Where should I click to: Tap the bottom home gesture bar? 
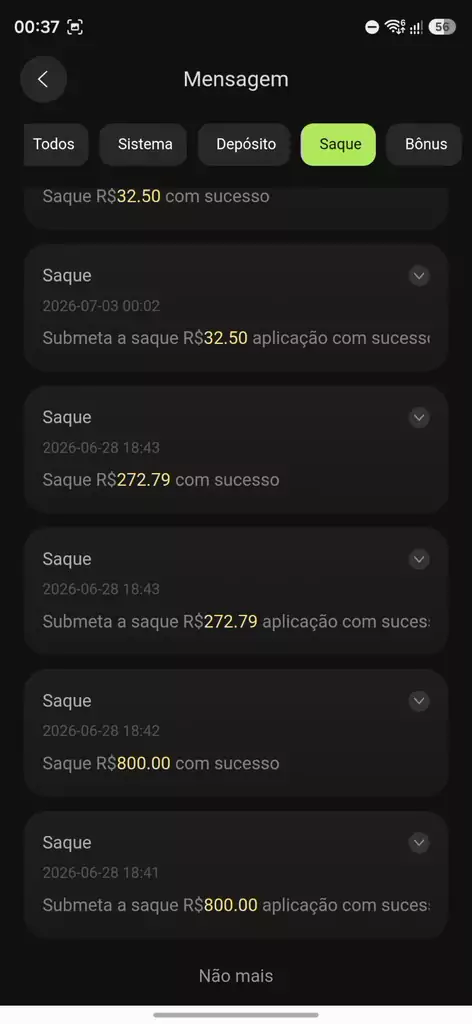(236, 1015)
